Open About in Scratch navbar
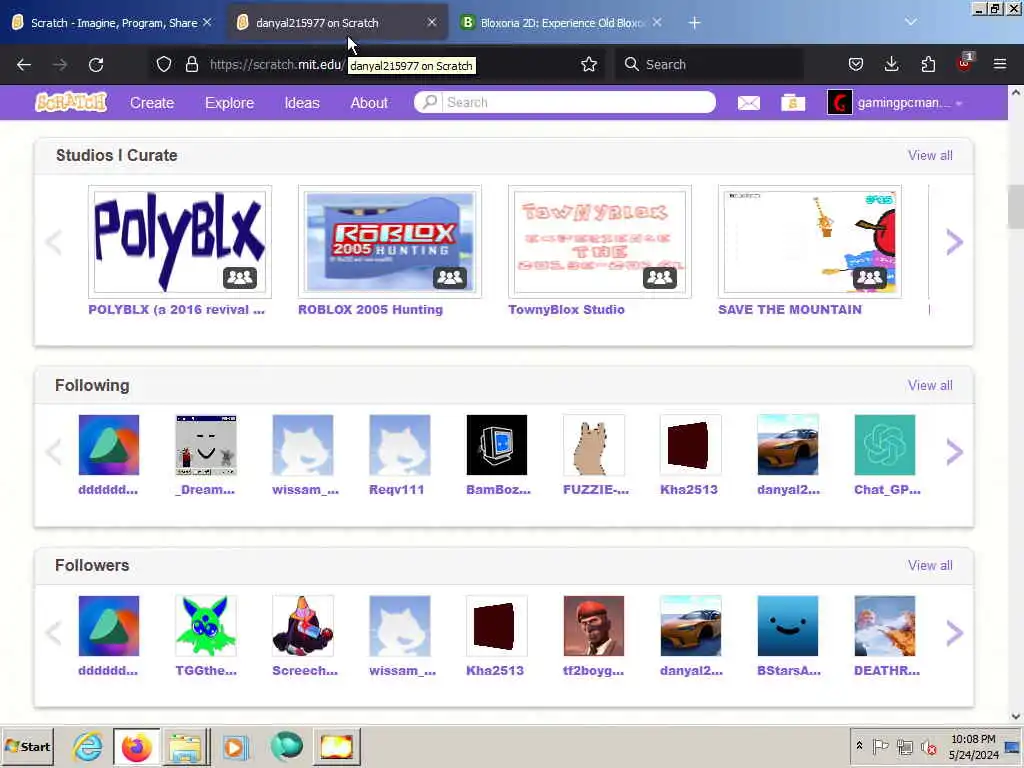 369,103
